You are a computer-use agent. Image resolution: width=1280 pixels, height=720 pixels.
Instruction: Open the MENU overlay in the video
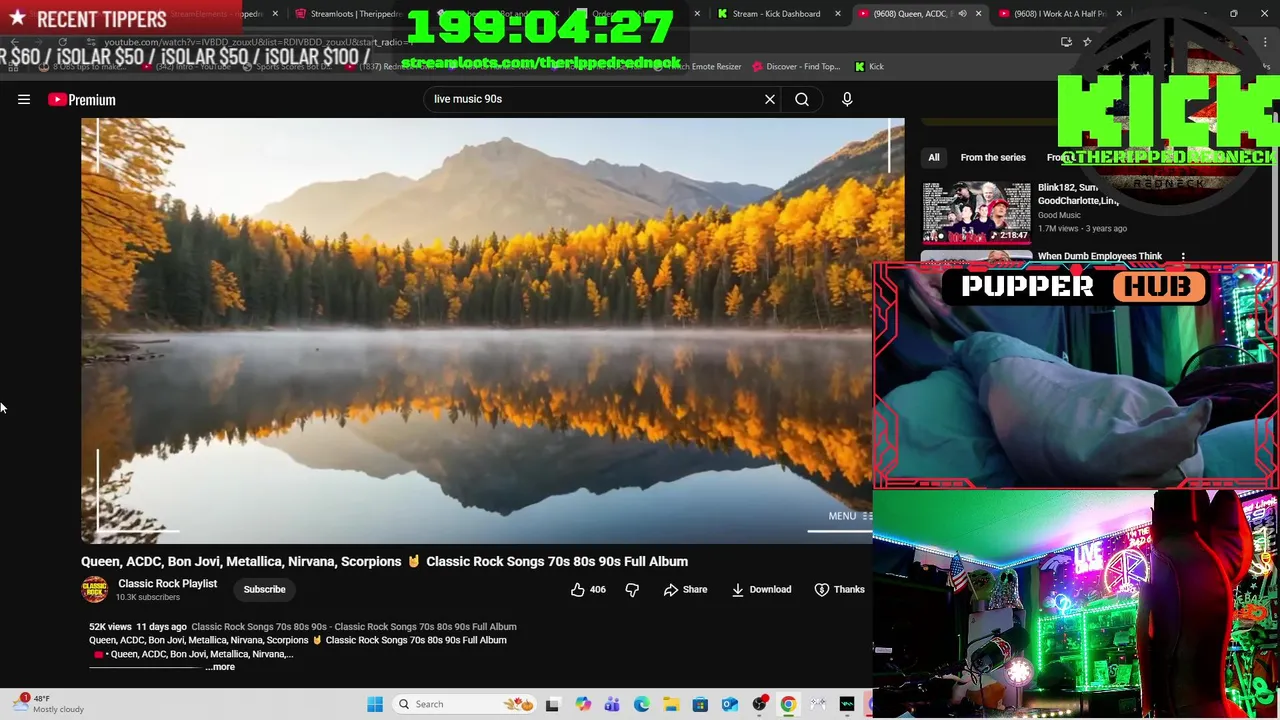pyautogui.click(x=850, y=516)
